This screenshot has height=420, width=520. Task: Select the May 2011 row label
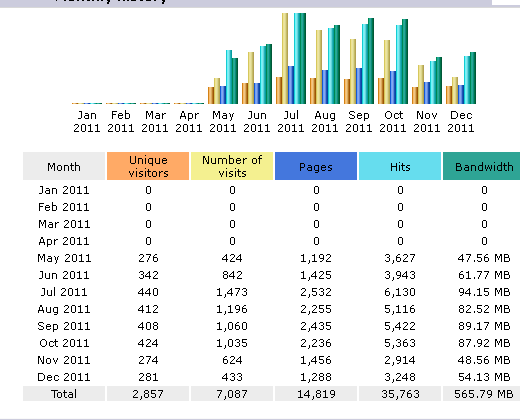pyautogui.click(x=64, y=258)
